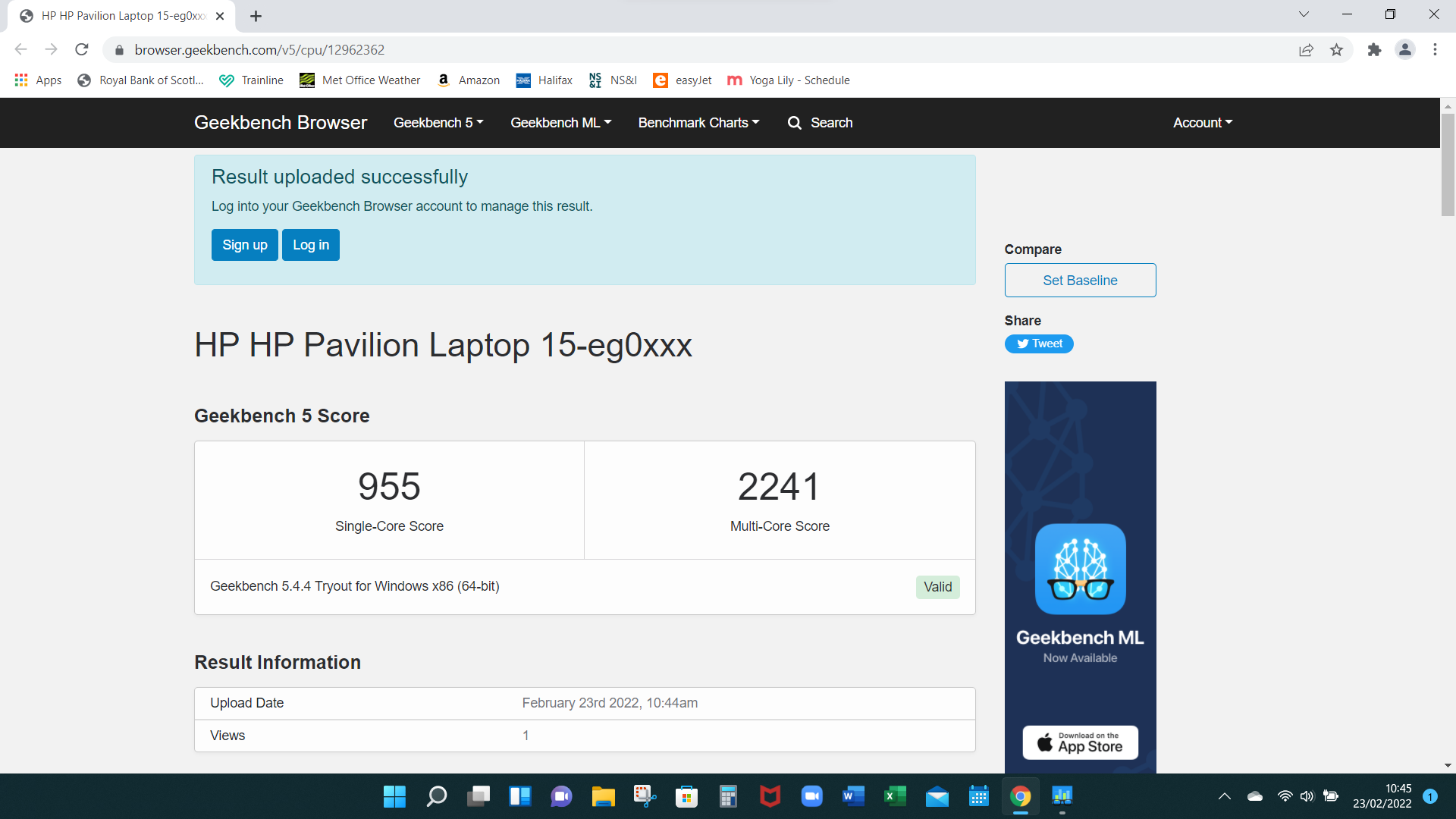Click the Upload Date value February 23rd 2022
The height and width of the screenshot is (819, 1456).
(x=610, y=703)
